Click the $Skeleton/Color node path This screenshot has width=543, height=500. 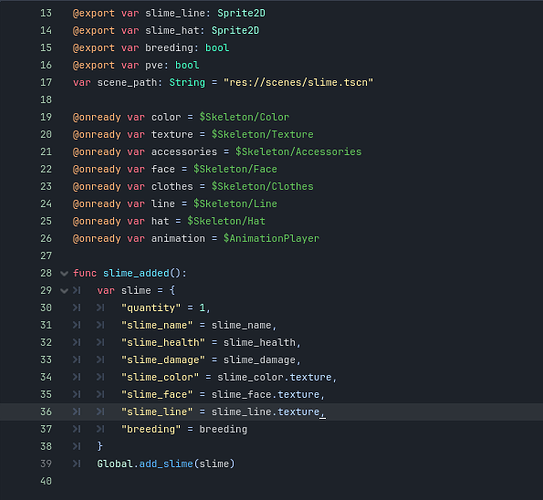(x=244, y=117)
